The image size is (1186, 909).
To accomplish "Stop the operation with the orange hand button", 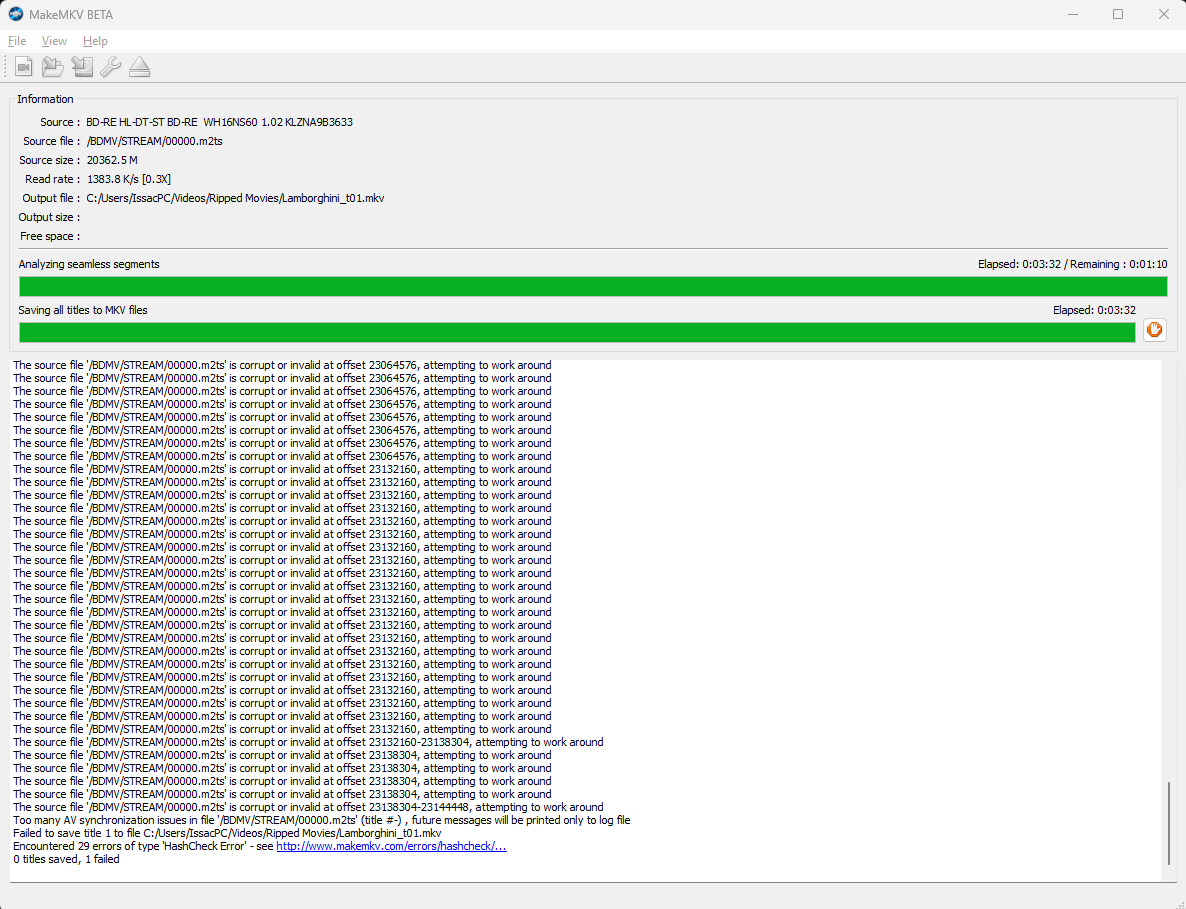I will tap(1154, 331).
